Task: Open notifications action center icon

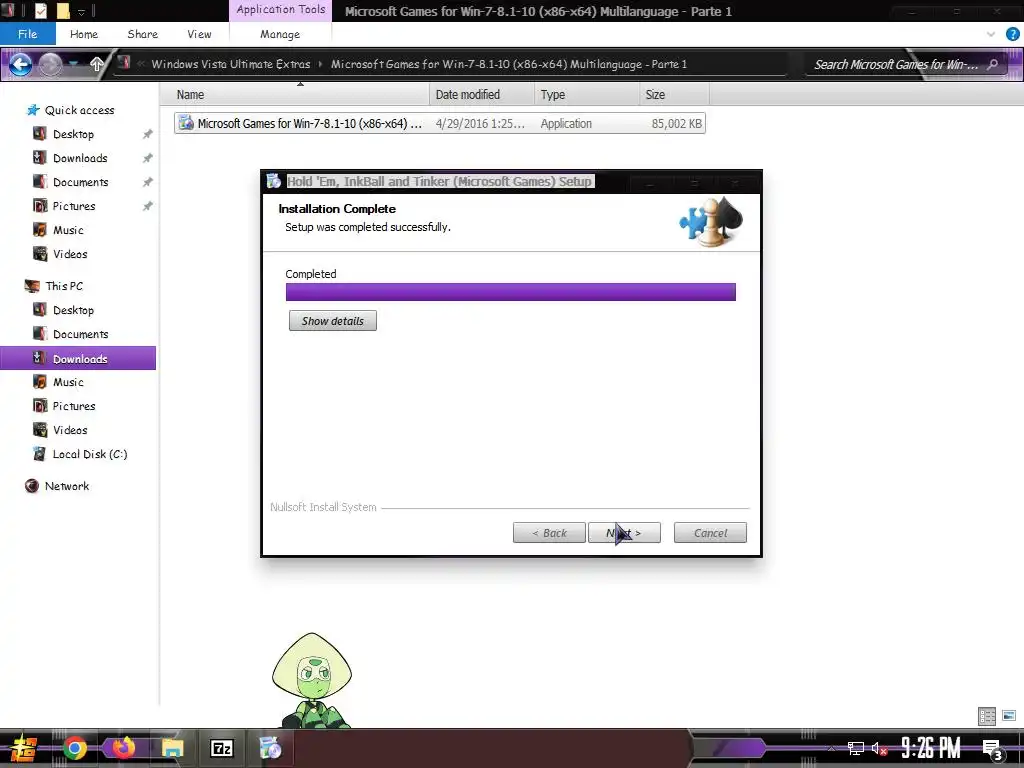Action: (x=992, y=749)
